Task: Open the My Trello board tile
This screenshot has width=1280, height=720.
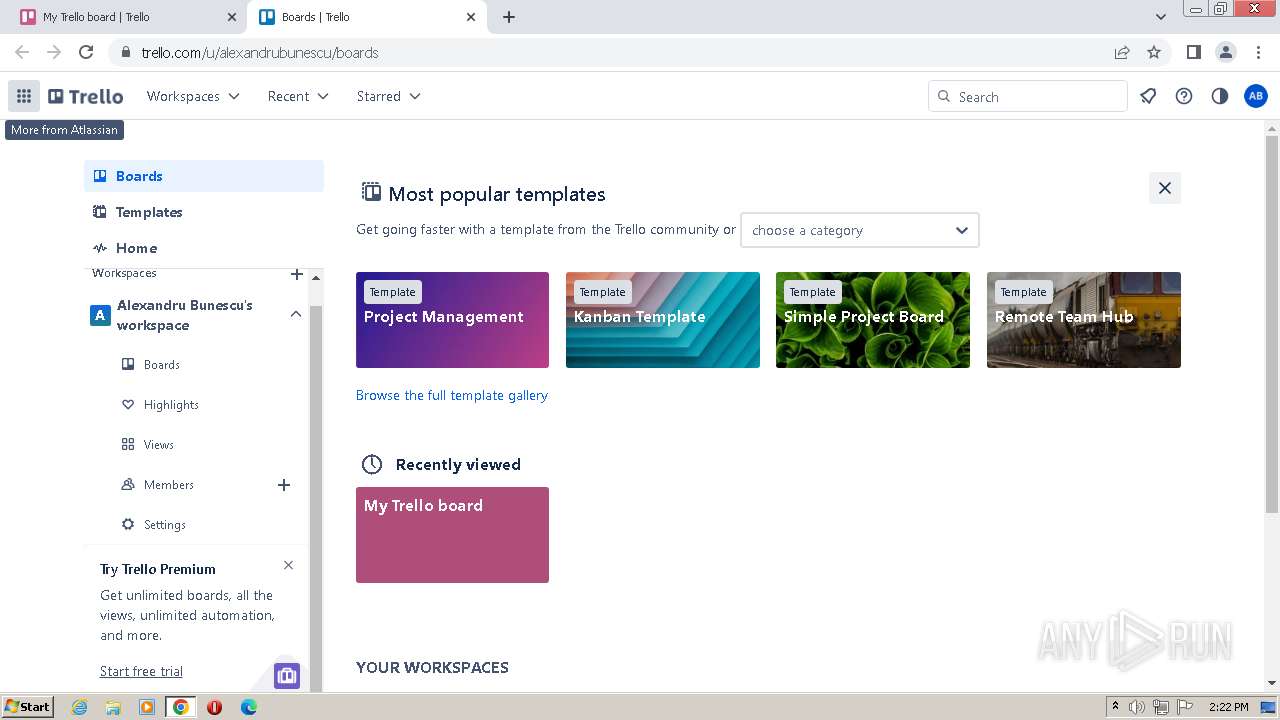Action: (x=452, y=535)
